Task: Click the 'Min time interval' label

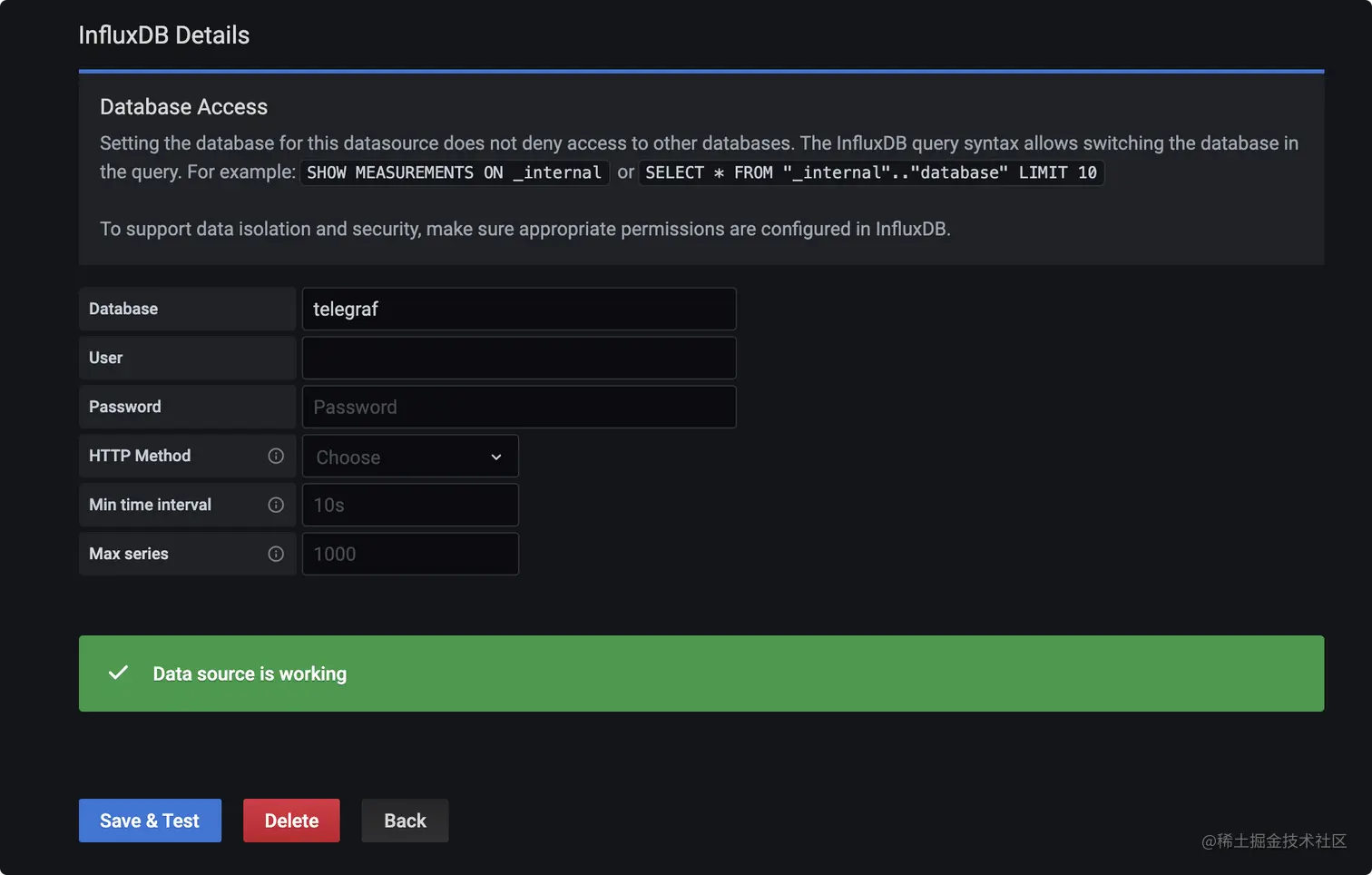Action: [150, 505]
